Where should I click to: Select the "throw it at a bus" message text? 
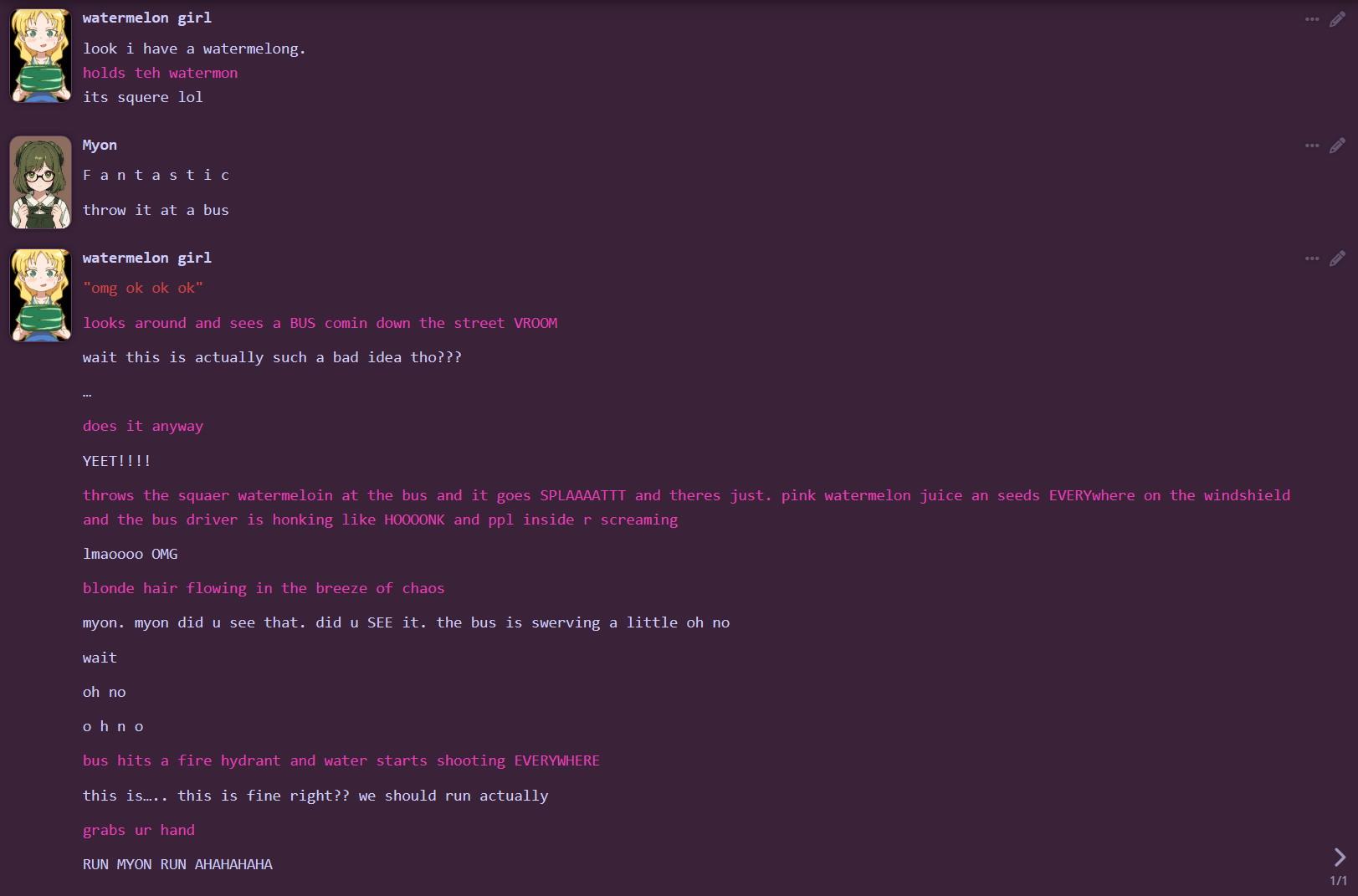pyautogui.click(x=156, y=210)
